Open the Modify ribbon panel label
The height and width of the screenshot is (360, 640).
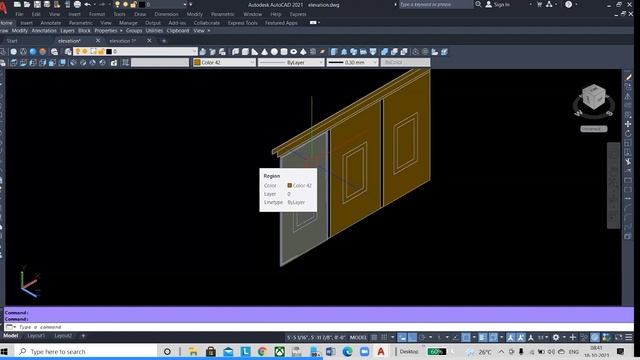(20, 31)
